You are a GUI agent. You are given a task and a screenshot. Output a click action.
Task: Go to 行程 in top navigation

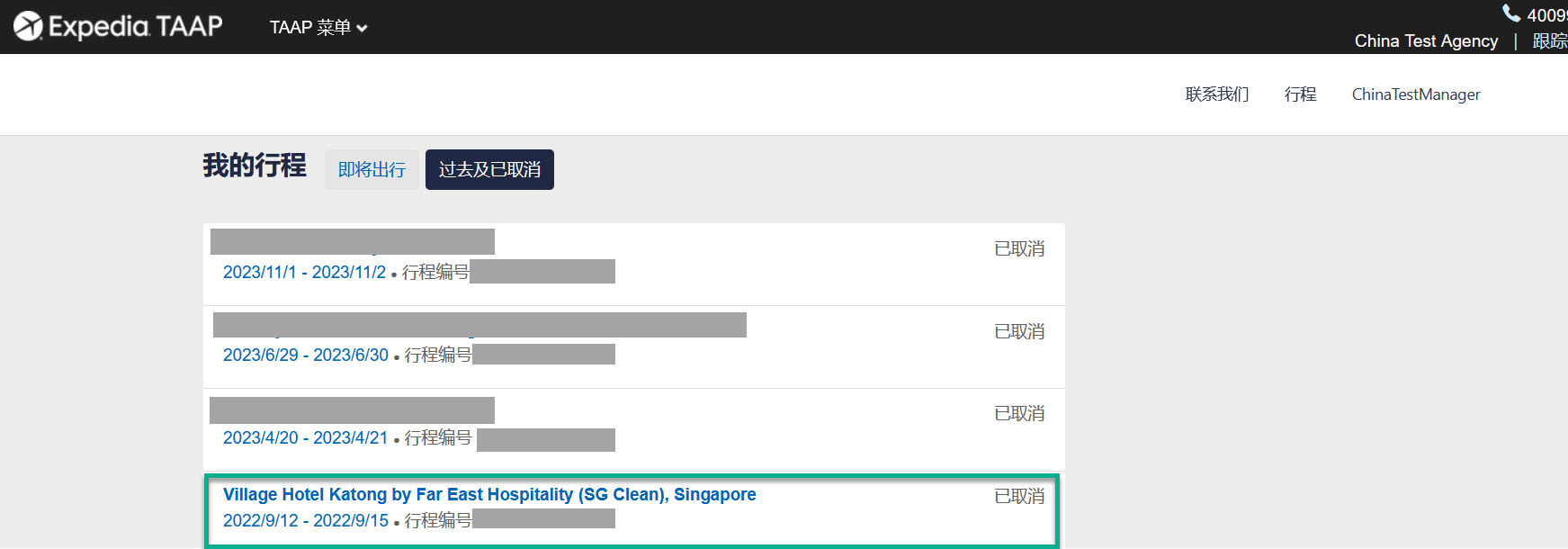(1300, 94)
